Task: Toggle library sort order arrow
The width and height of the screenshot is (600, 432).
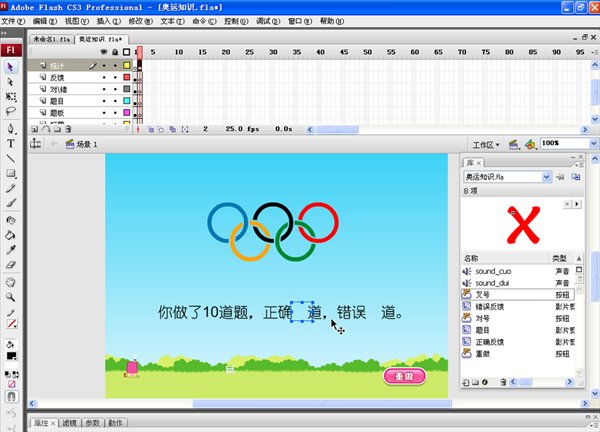Action: click(x=579, y=258)
